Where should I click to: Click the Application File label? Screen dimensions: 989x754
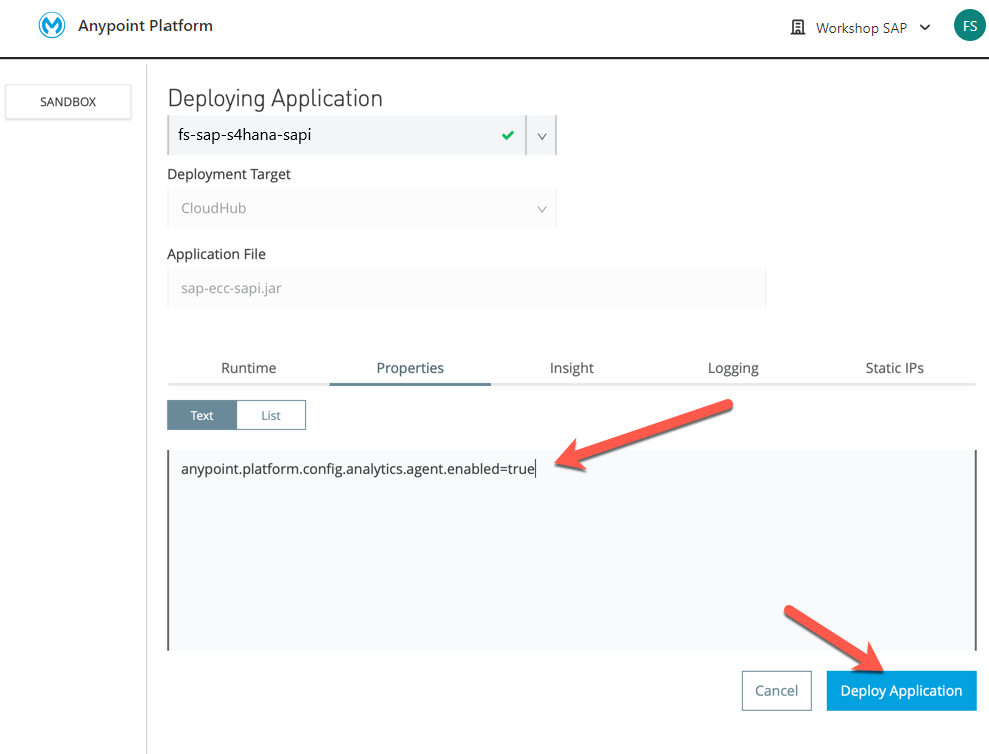216,254
